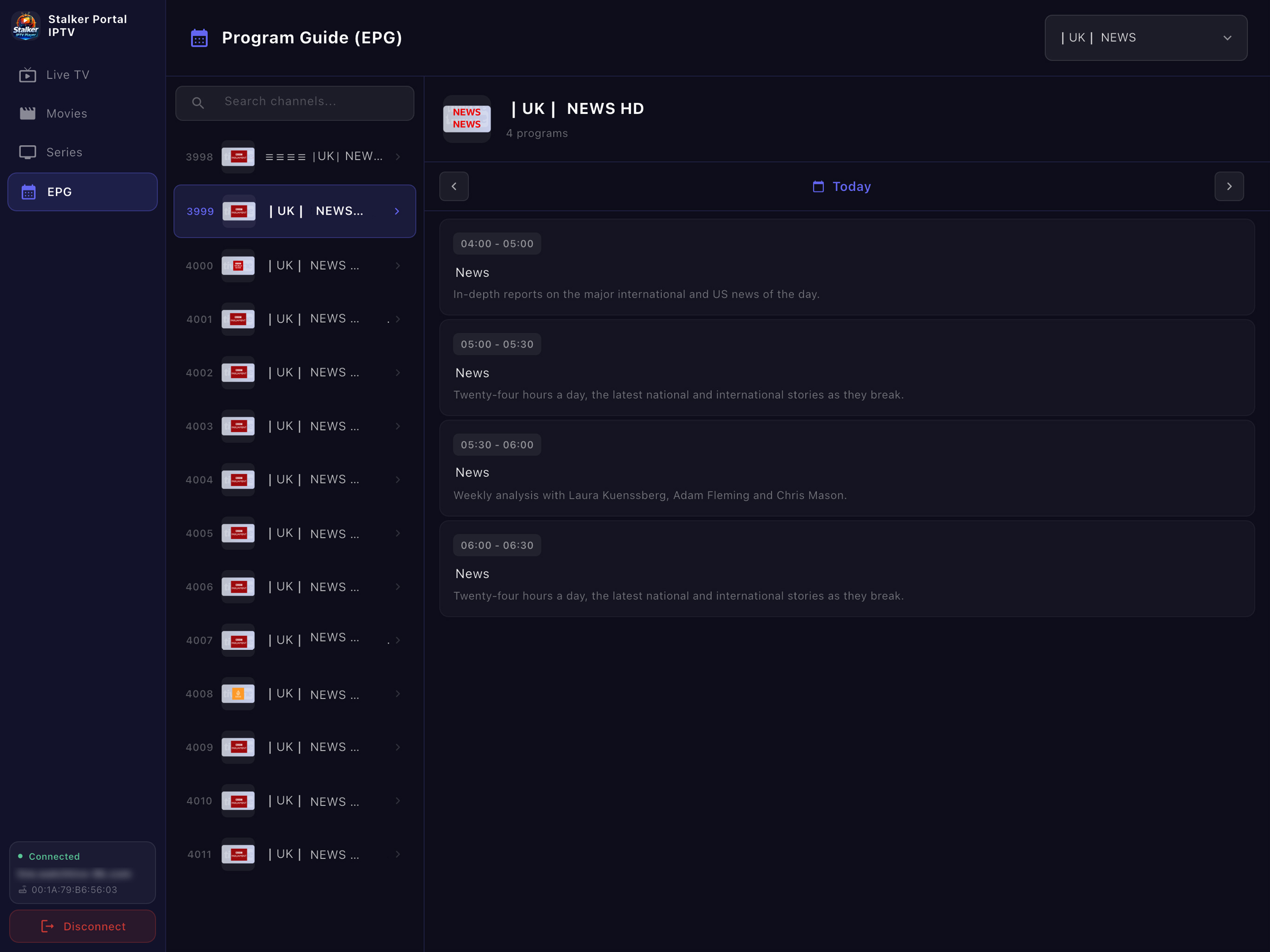Click the logo of channel 3998
The image size is (1270, 952).
click(238, 157)
